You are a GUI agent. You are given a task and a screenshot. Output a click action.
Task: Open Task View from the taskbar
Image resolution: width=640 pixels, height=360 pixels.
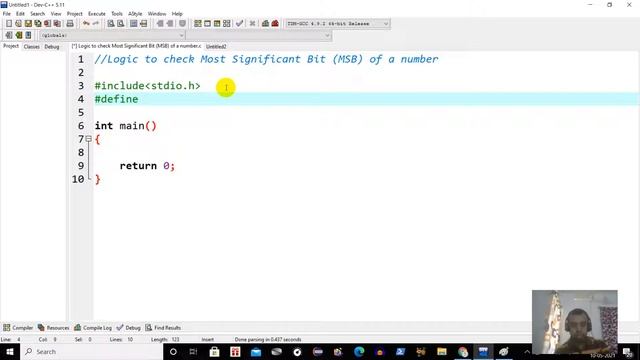(193, 352)
